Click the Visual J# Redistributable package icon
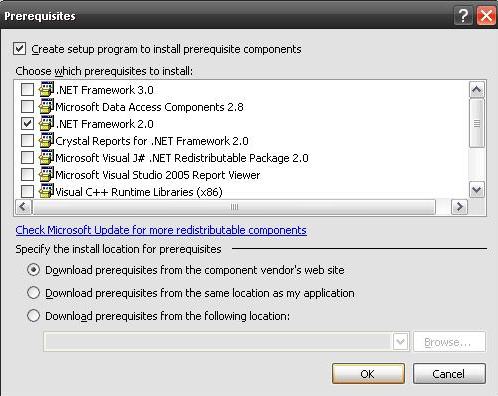Screen dimensions: 498x396 (46, 157)
